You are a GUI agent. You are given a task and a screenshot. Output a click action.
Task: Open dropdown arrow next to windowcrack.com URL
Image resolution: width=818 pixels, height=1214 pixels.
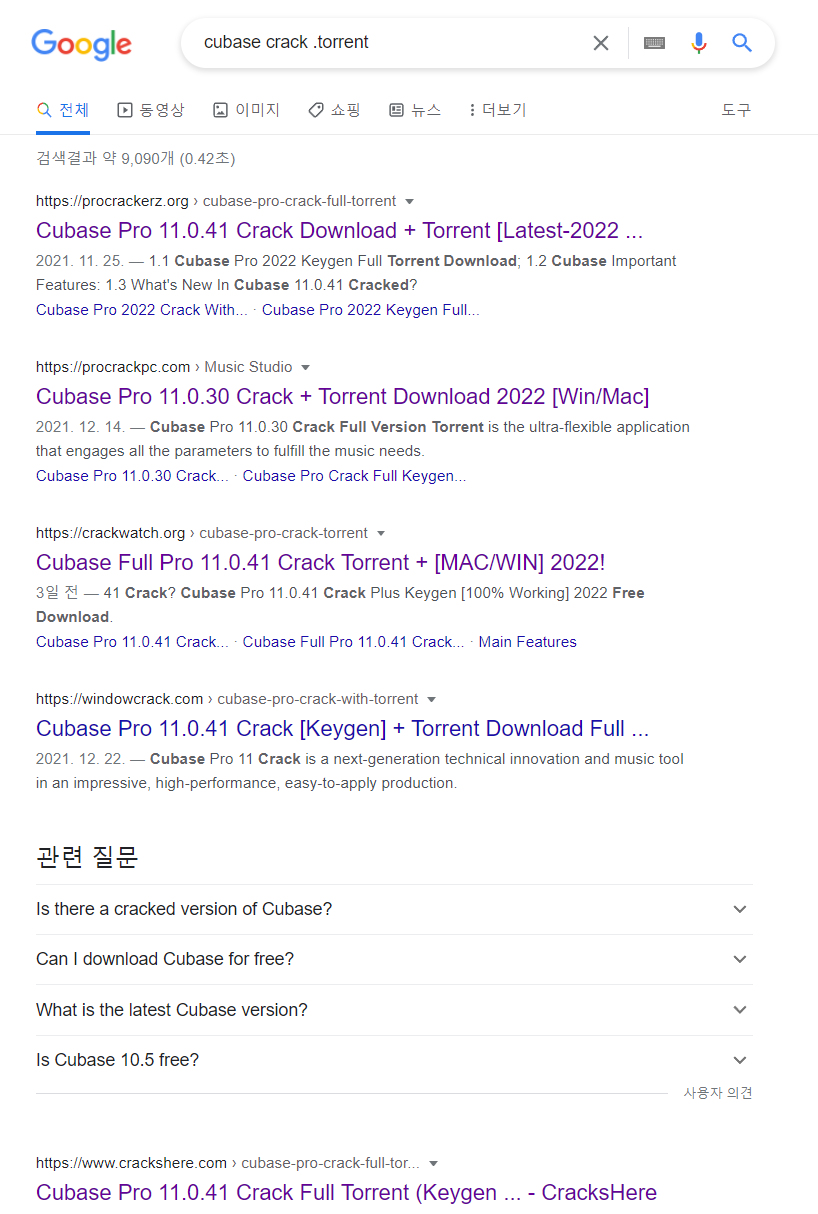pos(431,699)
